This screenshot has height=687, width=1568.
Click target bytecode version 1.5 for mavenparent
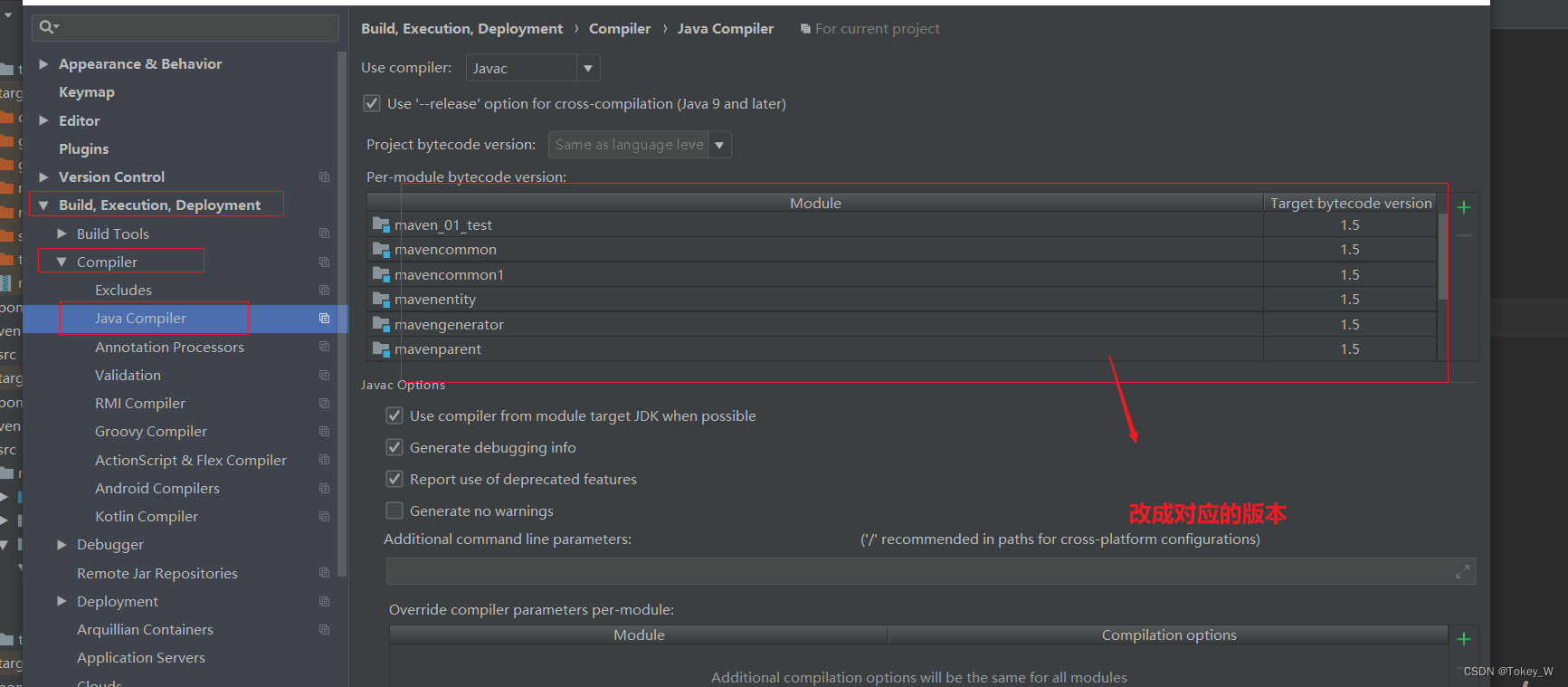click(1350, 348)
